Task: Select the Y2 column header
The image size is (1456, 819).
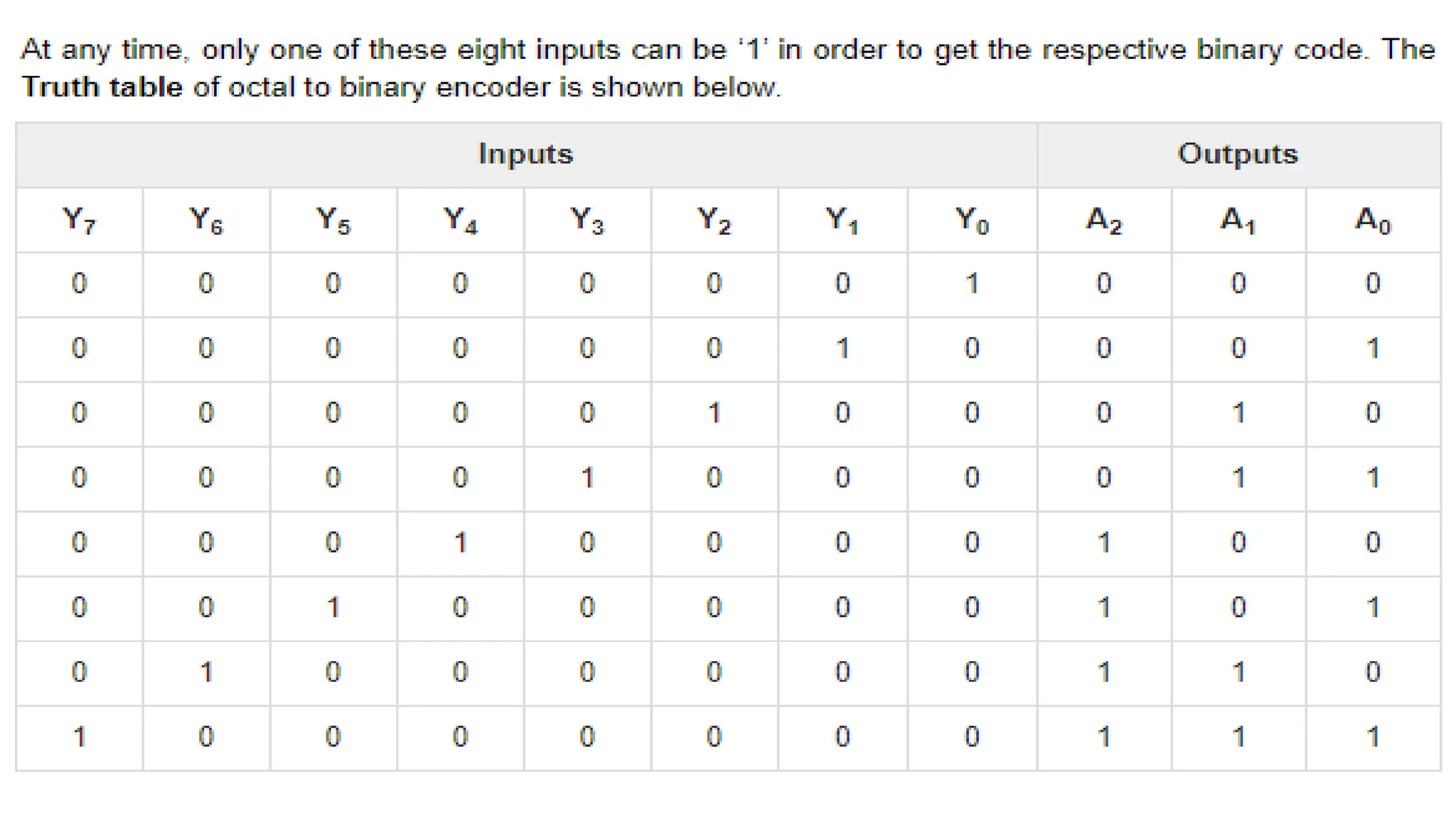Action: [x=714, y=220]
